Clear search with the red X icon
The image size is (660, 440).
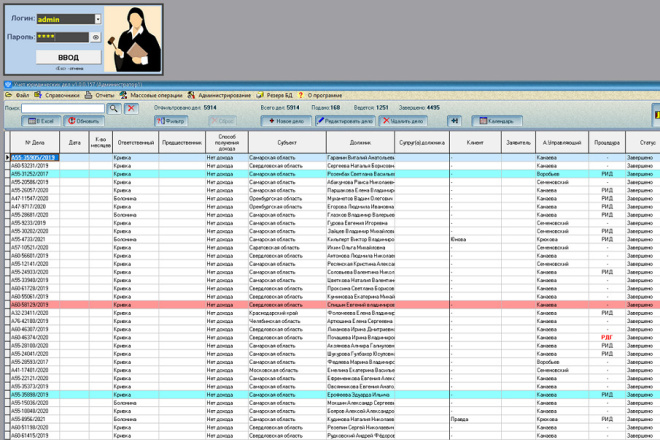coord(131,109)
